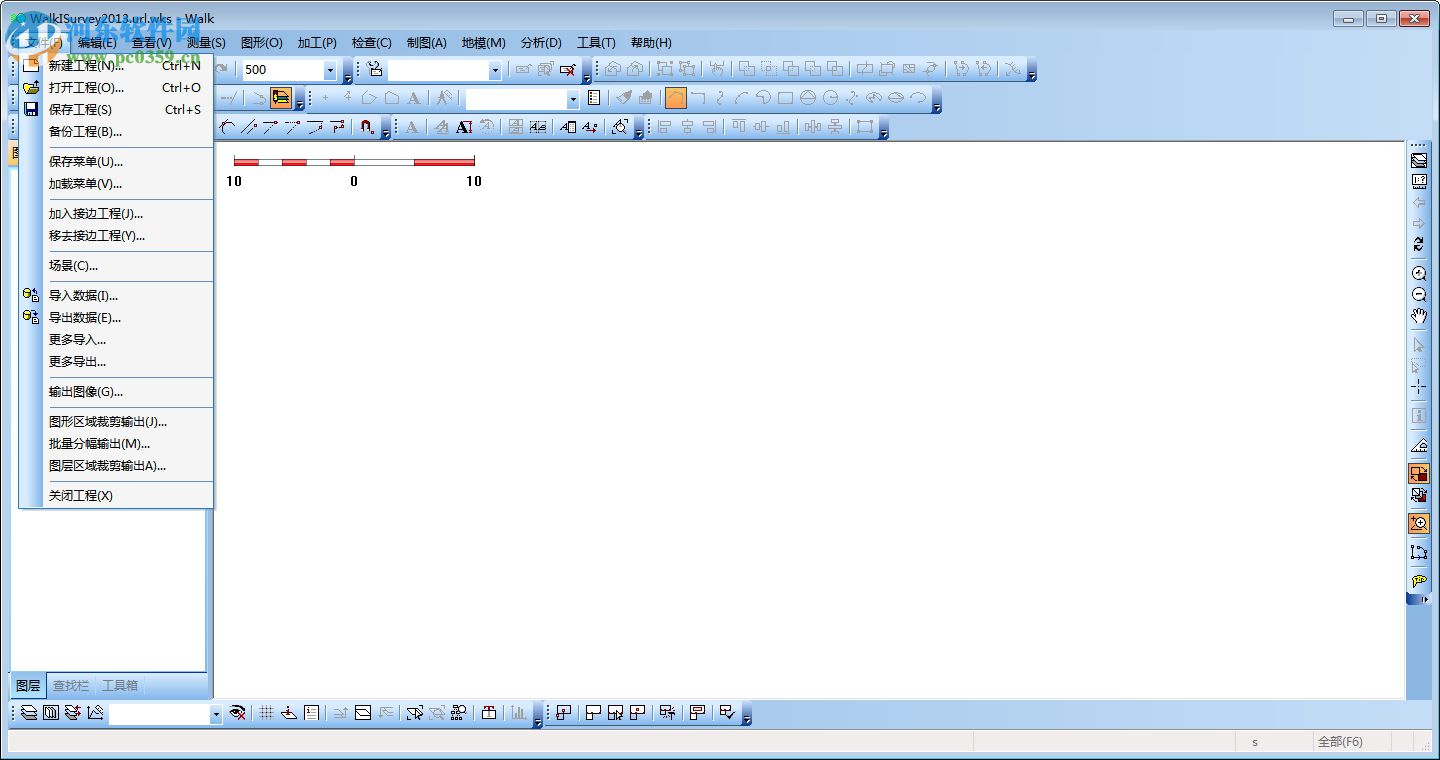Toggle the orange highlighted square icon in right toolbar
Screen dimensions: 1440x760
pyautogui.click(x=1418, y=473)
